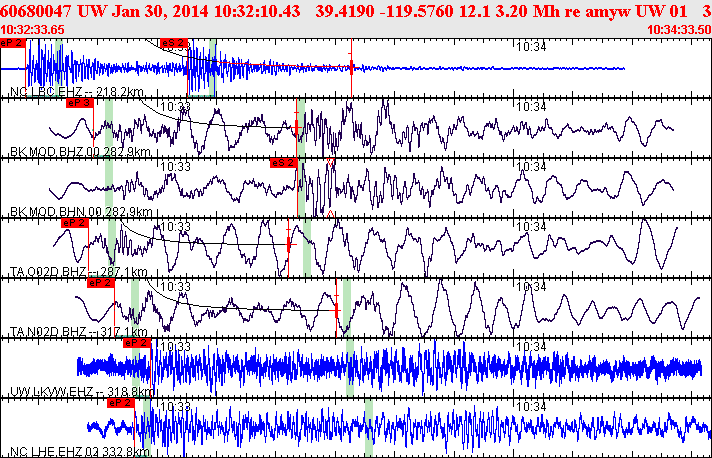Click the 10:34 time label on TA O02D trace
Image resolution: width=712 pixels, height=458 pixels.
pos(531,227)
